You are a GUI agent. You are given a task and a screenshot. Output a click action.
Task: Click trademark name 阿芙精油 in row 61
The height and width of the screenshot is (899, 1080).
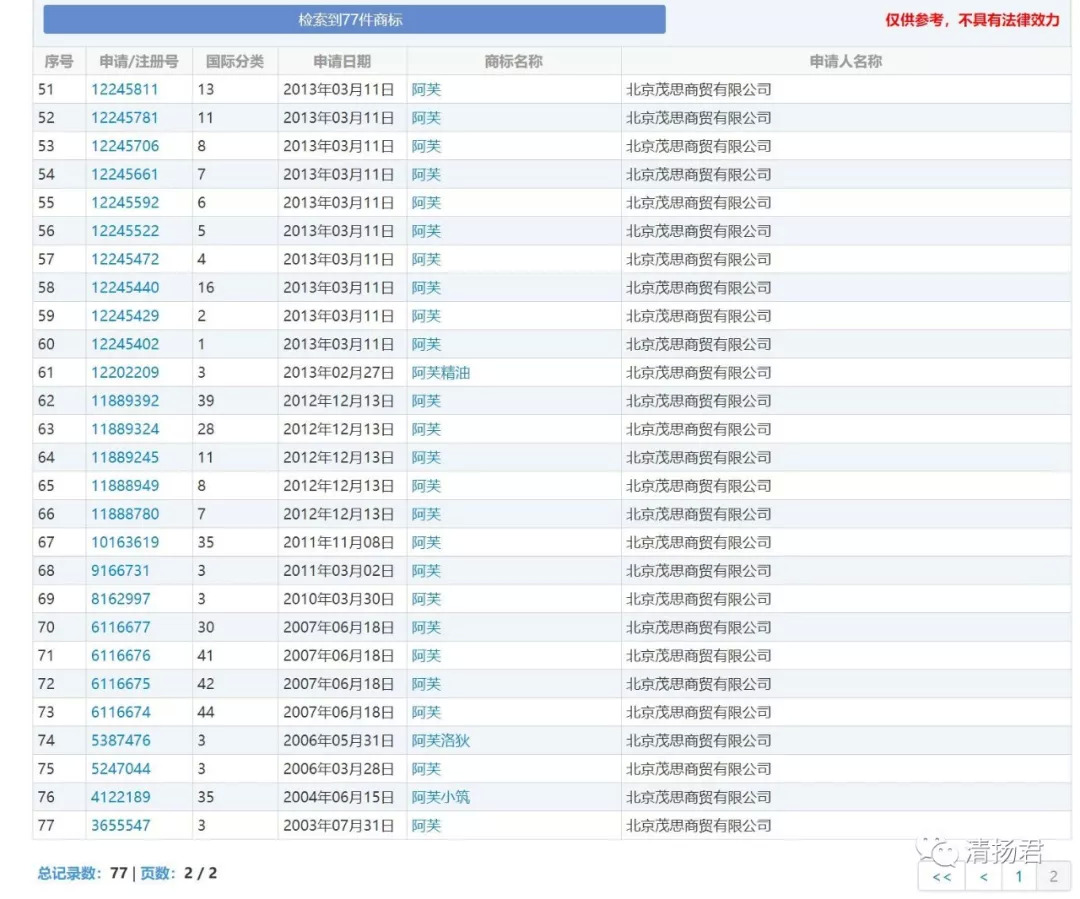(441, 373)
